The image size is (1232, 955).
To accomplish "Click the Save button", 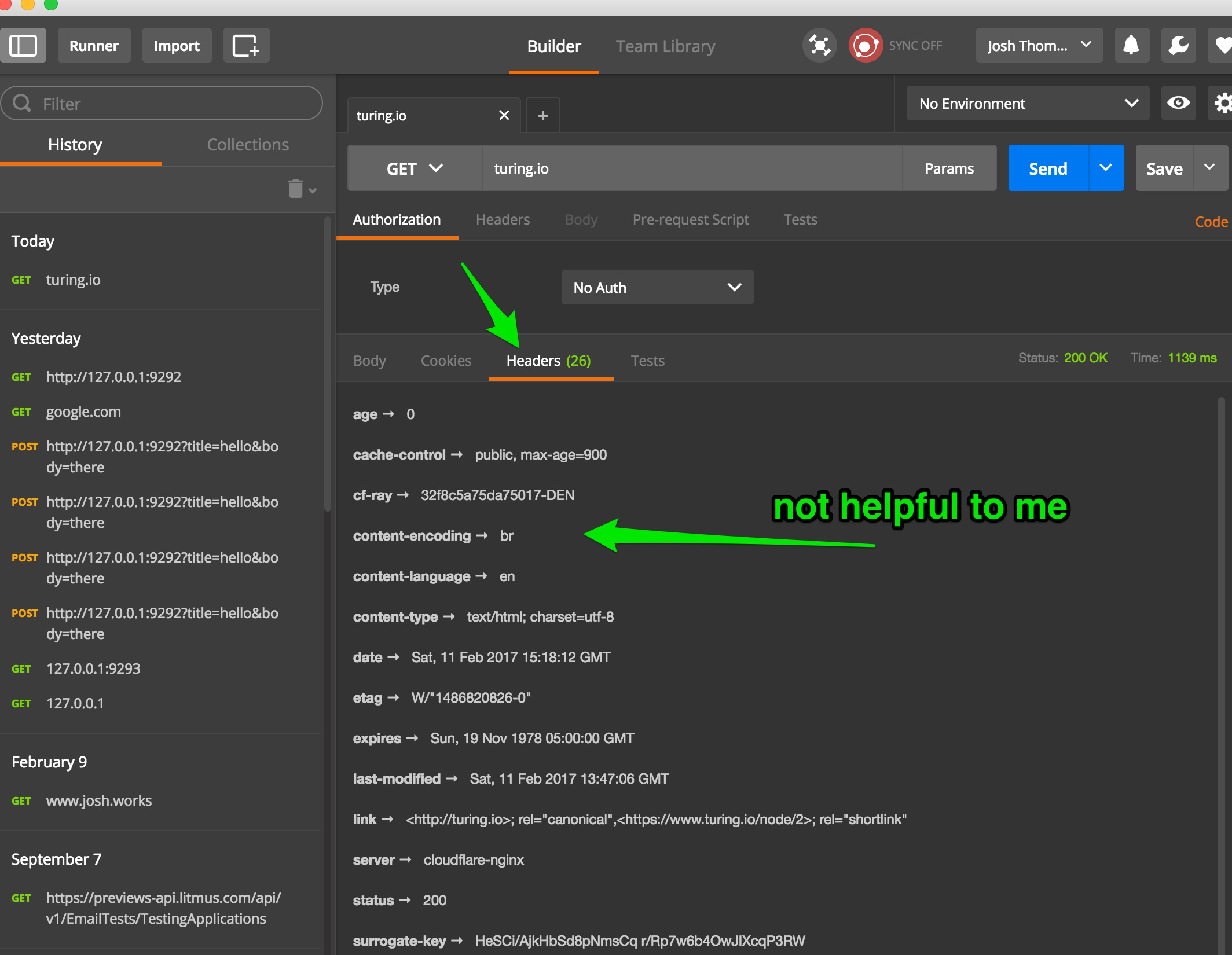I will tap(1164, 168).
